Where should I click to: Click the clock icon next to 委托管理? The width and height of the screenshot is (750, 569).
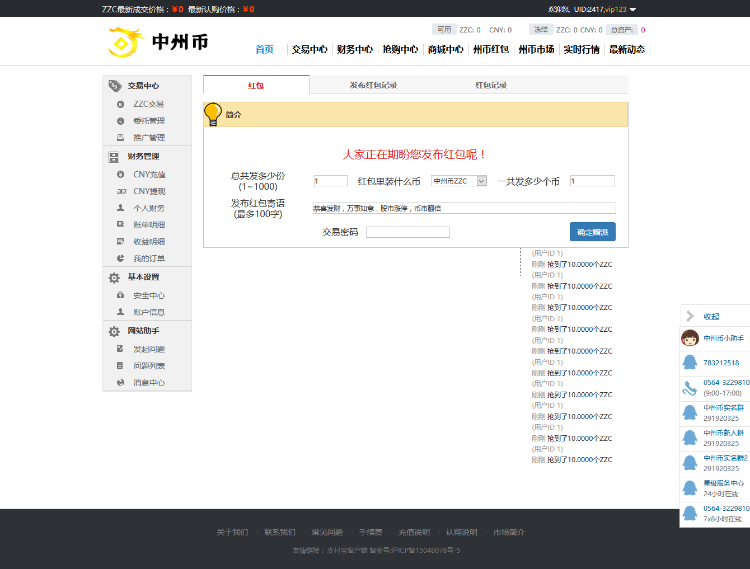pos(121,121)
